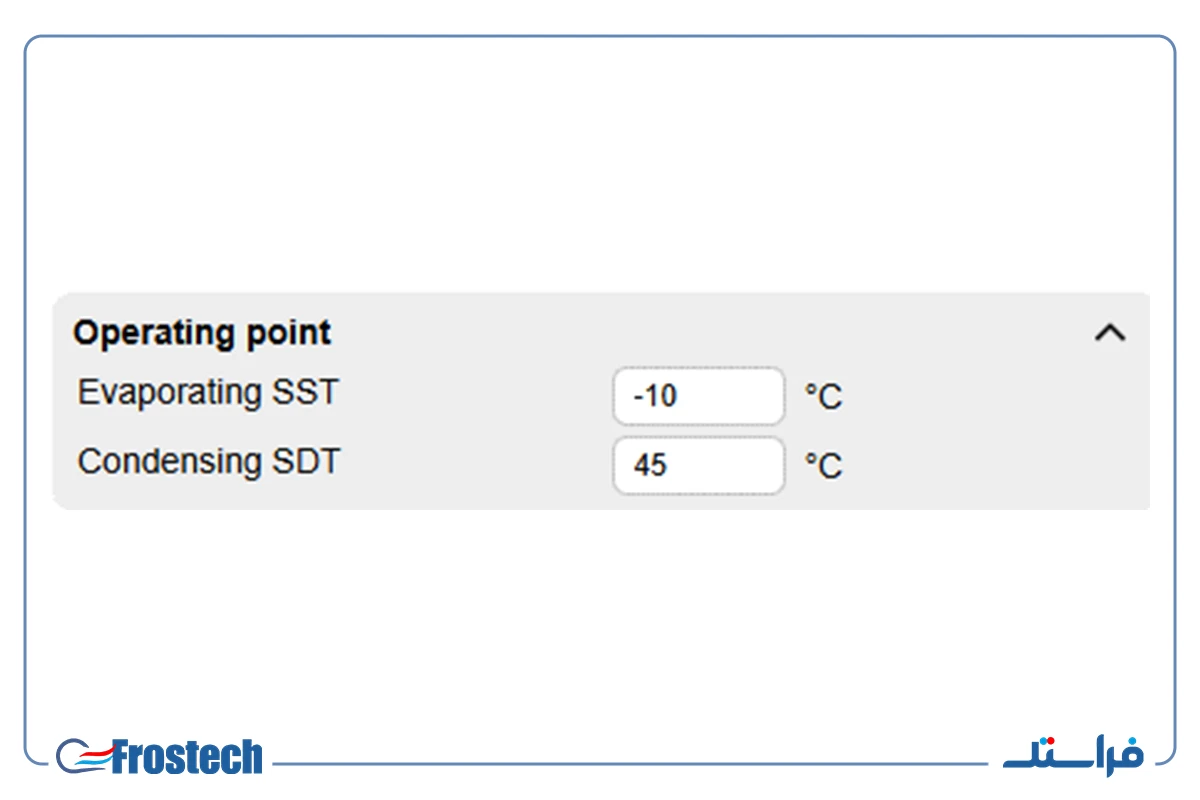This screenshot has width=1200, height=800.
Task: Click the word Condensing in the label
Action: point(171,462)
